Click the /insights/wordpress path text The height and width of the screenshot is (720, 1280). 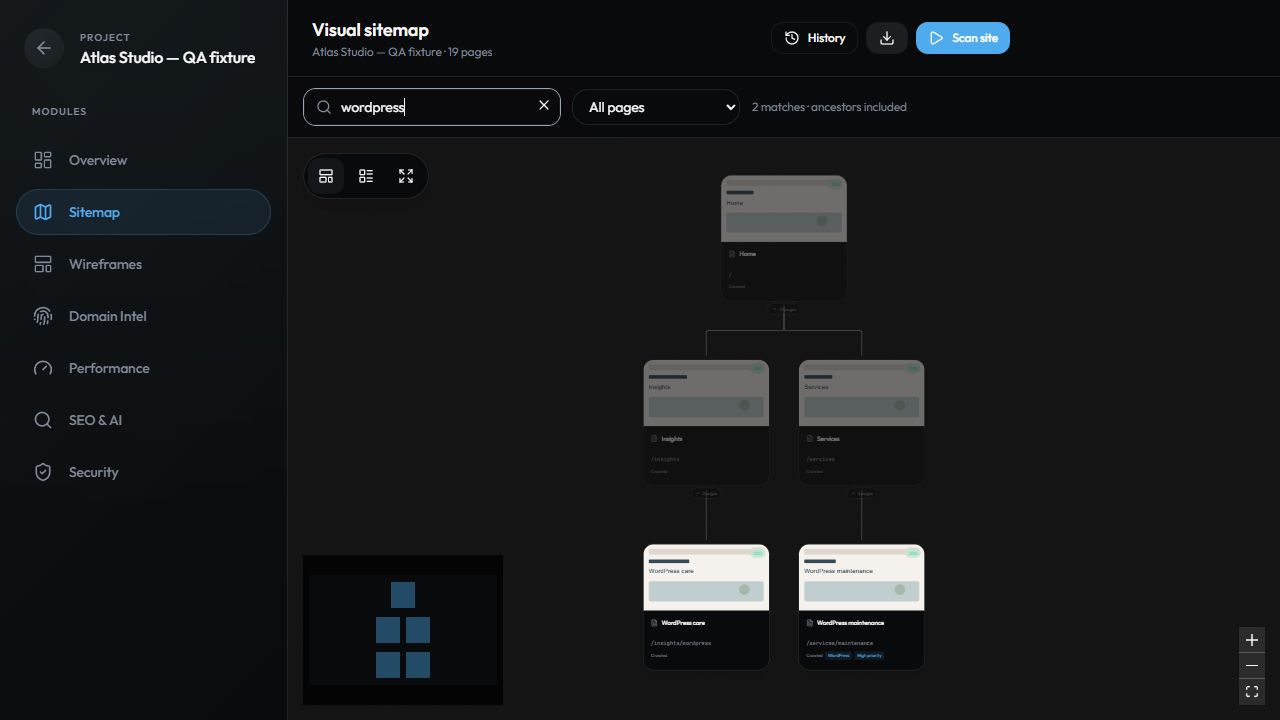[681, 643]
